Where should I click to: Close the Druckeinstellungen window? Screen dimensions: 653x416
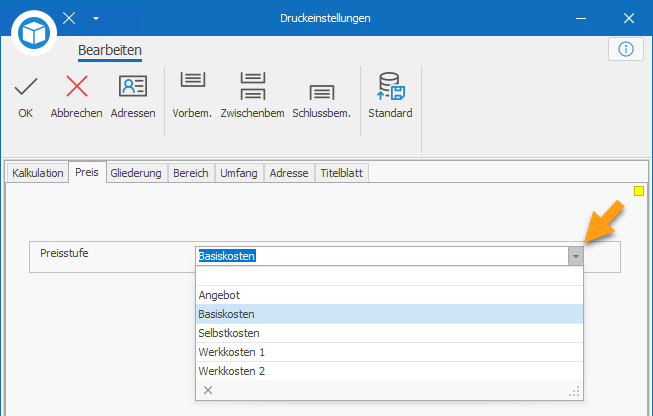pos(629,18)
